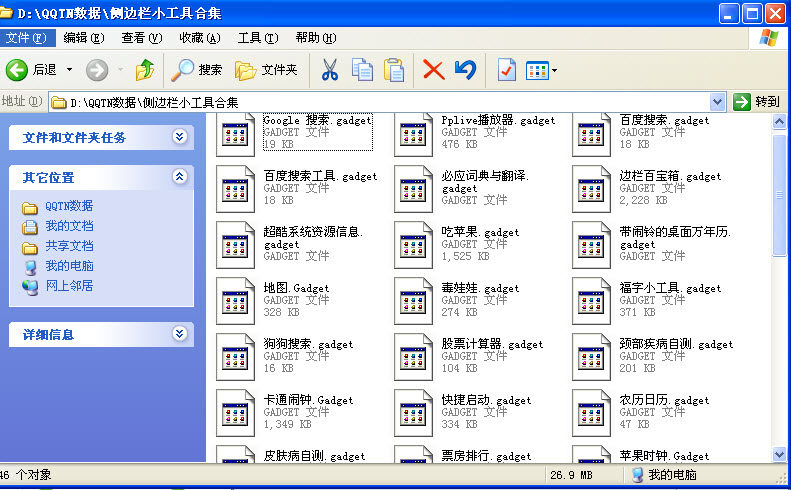Click 我的电脑 in the status bar
Image resolution: width=791 pixels, height=490 pixels.
664,475
